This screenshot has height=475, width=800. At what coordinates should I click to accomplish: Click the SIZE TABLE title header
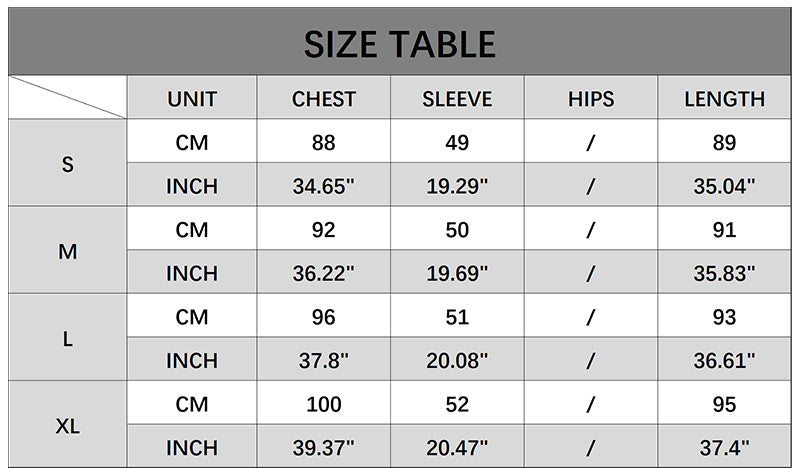[x=400, y=44]
